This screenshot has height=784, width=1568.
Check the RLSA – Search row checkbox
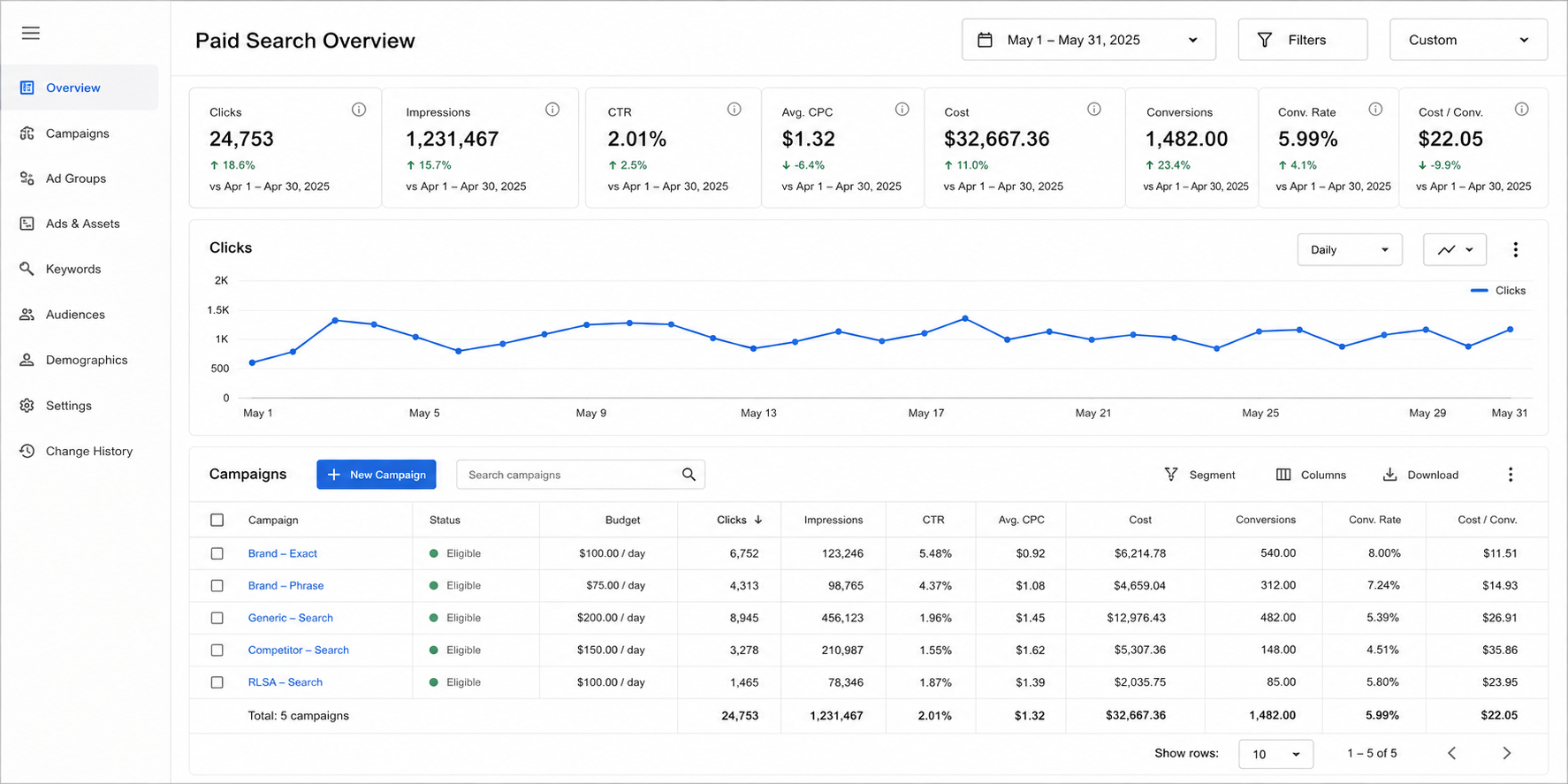(x=217, y=682)
